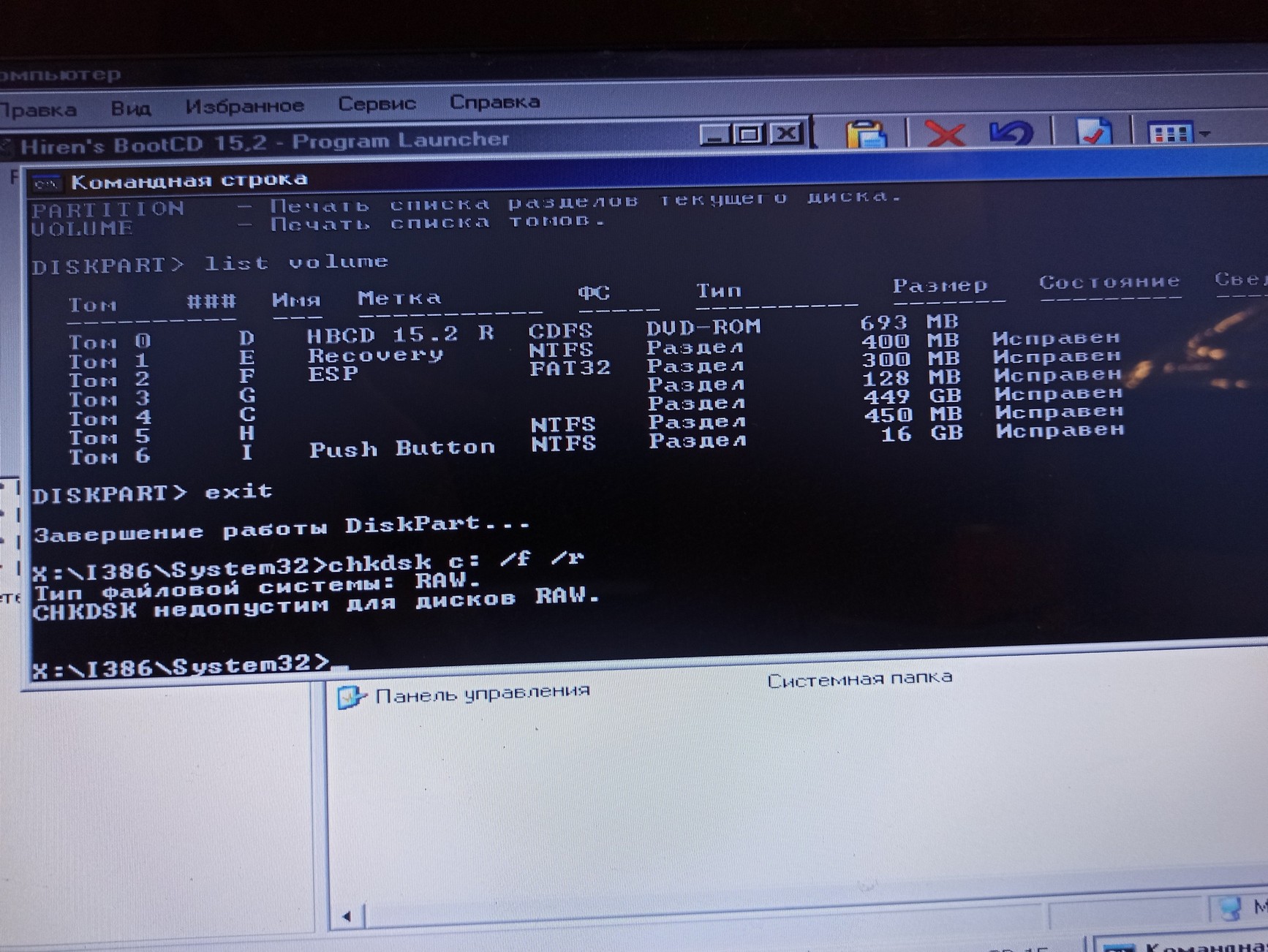
Task: Open the Справка menu
Action: pos(494,102)
